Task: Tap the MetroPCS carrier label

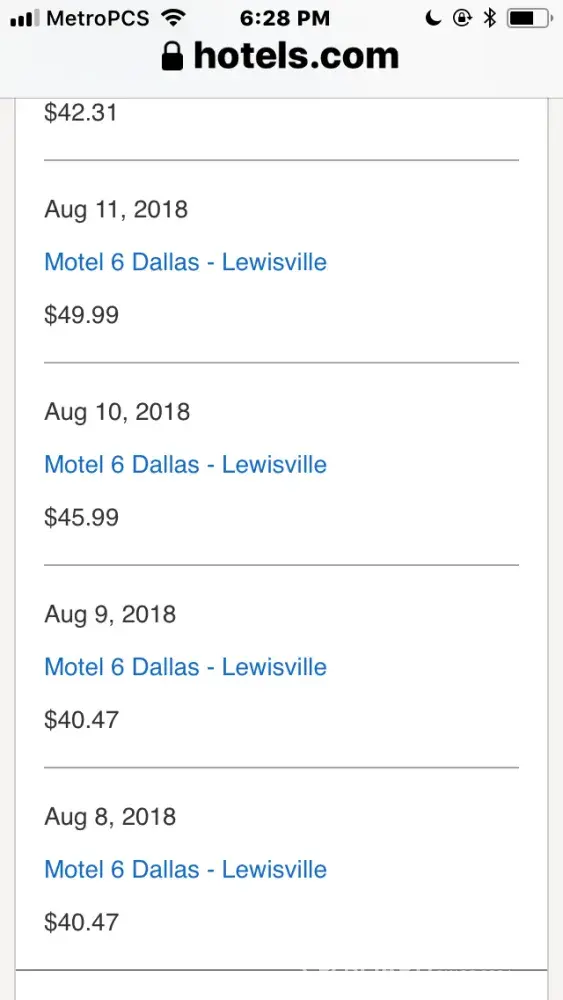Action: 98,18
